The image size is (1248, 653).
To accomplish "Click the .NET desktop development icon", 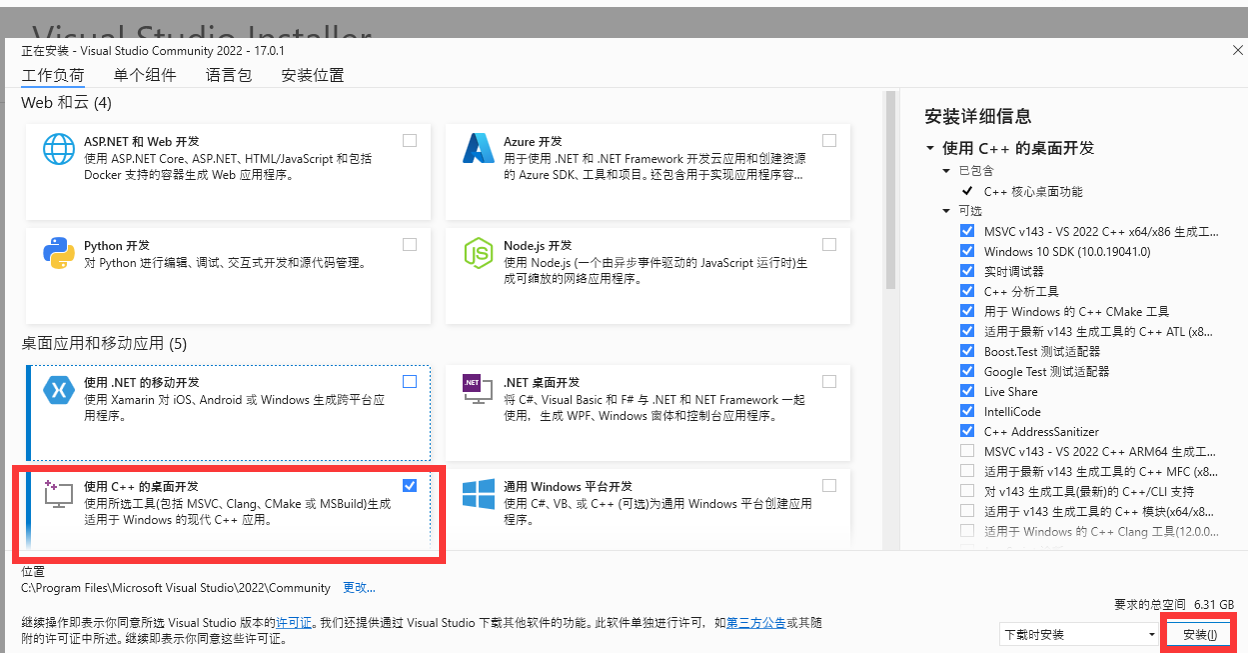I will coord(478,390).
